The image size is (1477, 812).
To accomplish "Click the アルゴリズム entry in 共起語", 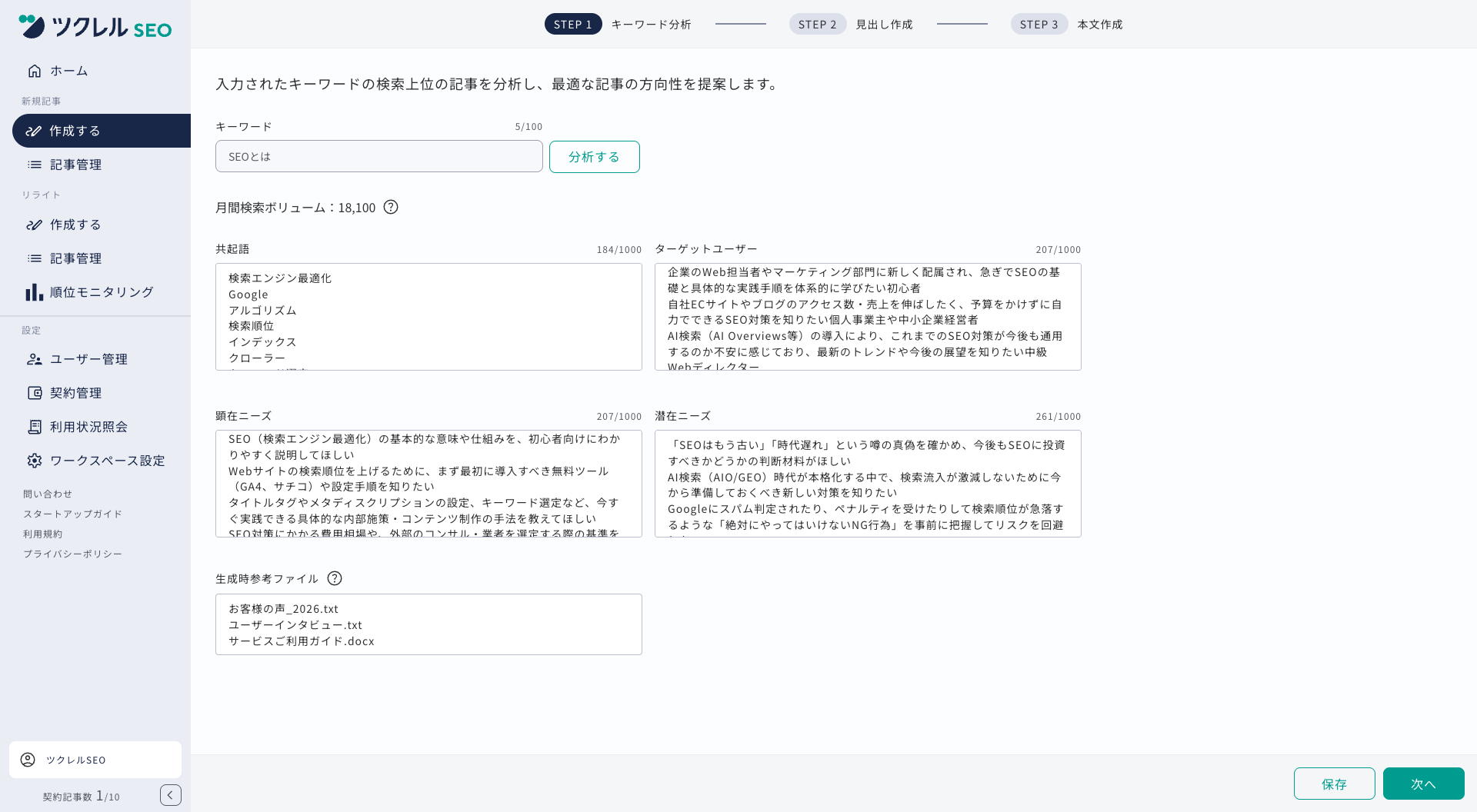I will coord(262,311).
